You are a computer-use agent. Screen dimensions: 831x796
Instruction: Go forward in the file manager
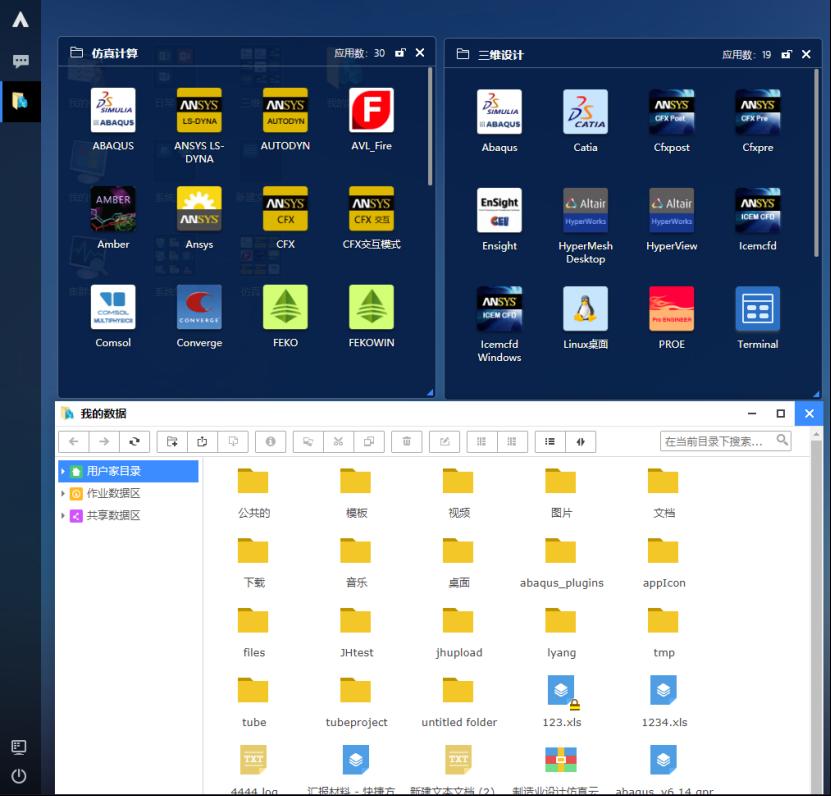pyautogui.click(x=104, y=441)
